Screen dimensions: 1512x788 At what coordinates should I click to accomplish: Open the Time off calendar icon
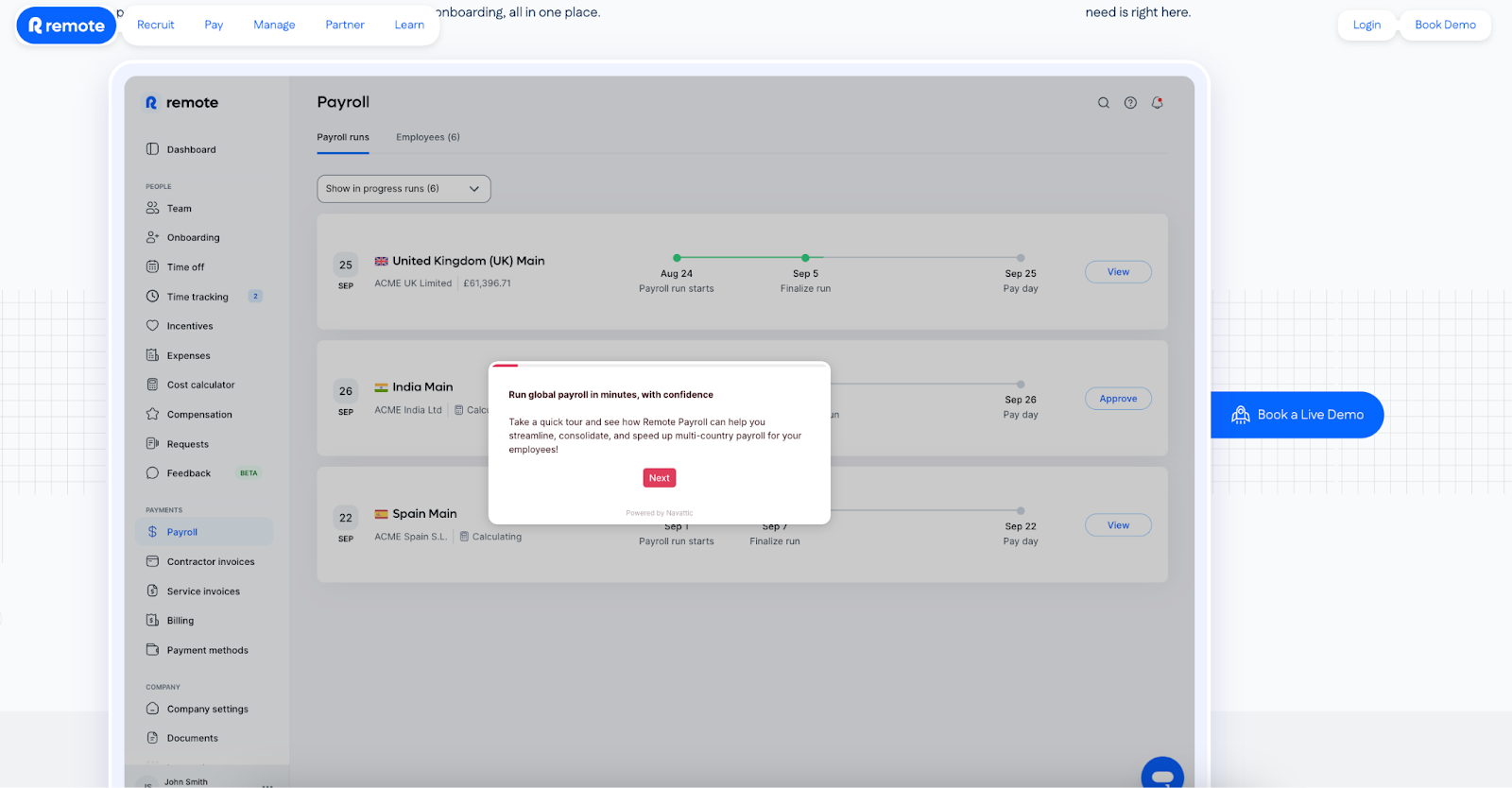point(152,266)
